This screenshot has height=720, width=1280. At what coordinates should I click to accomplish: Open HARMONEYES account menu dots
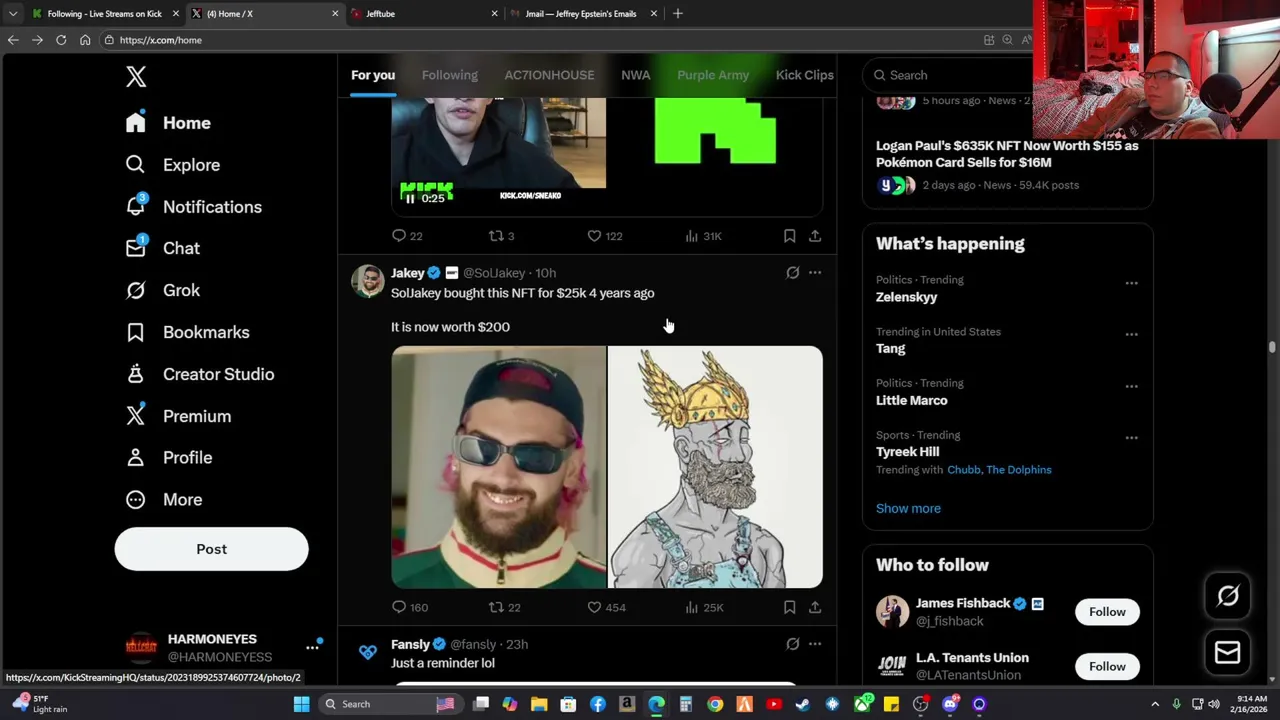312,648
